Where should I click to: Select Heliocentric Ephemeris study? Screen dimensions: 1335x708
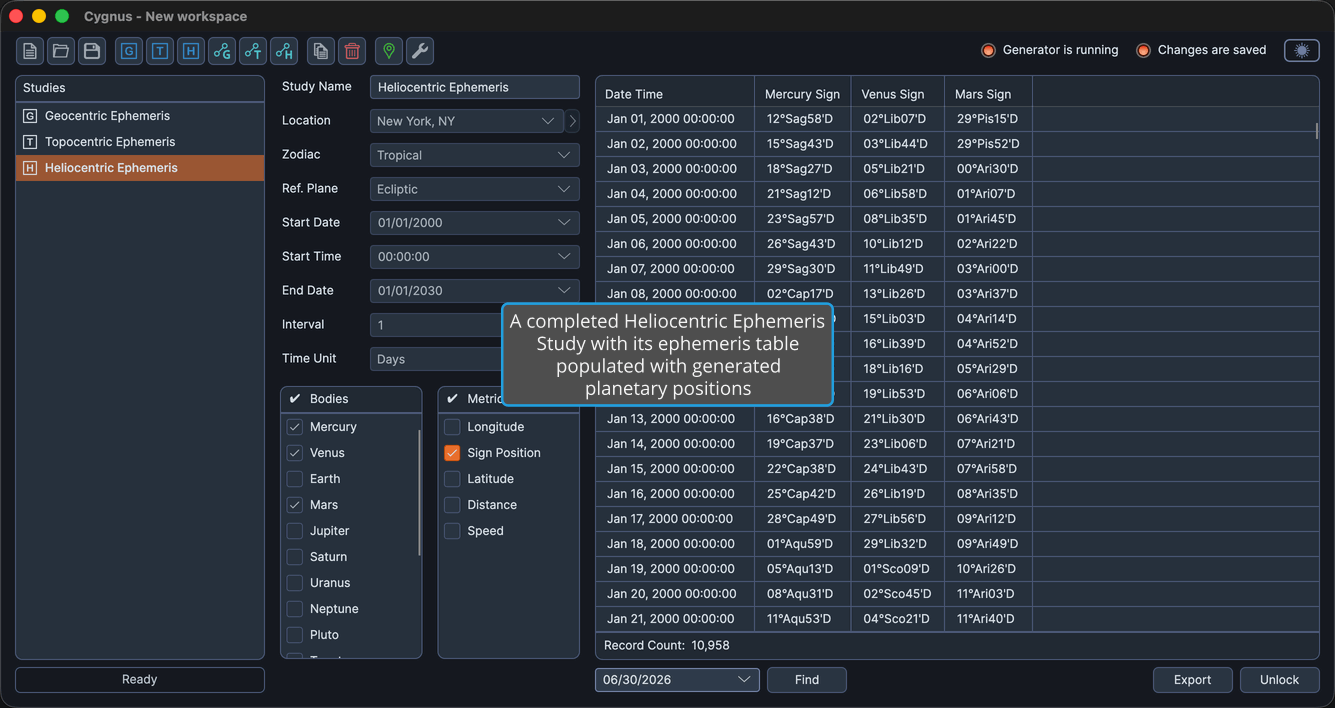tap(140, 168)
